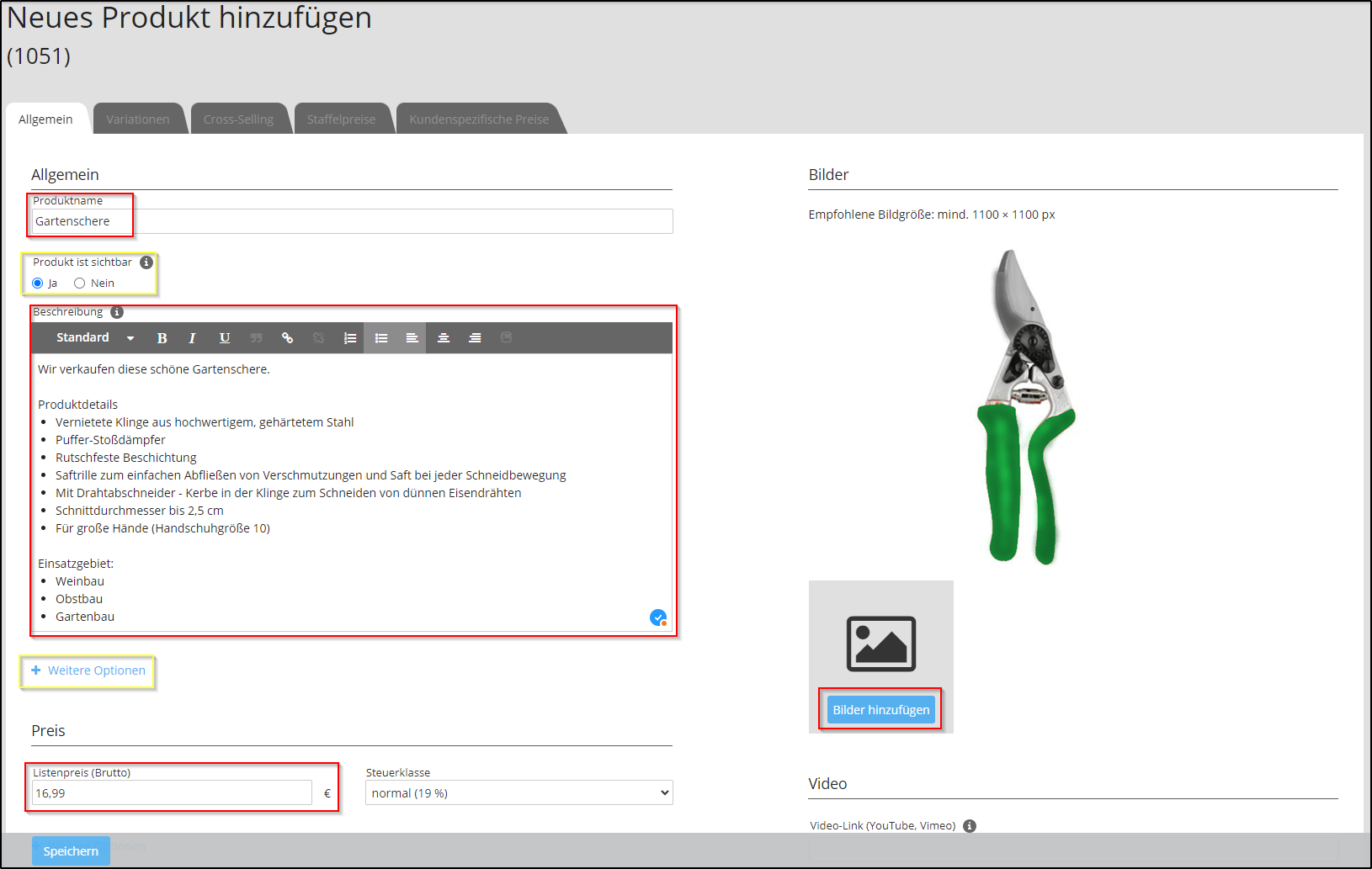Center-align the description text
1372x869 pixels.
[x=444, y=338]
